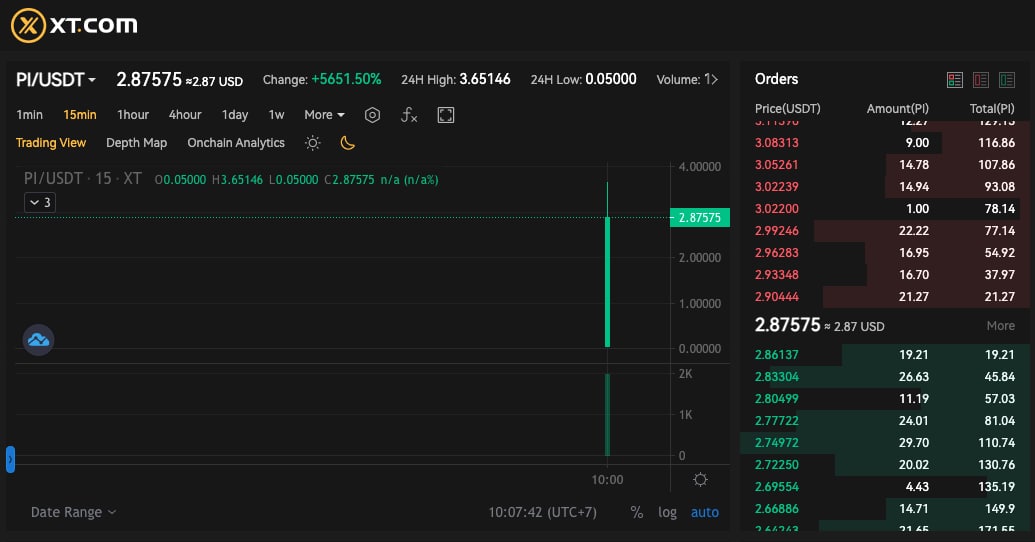
Task: Click the PI/USDT · 15 · XT chart title
Action: (83, 179)
